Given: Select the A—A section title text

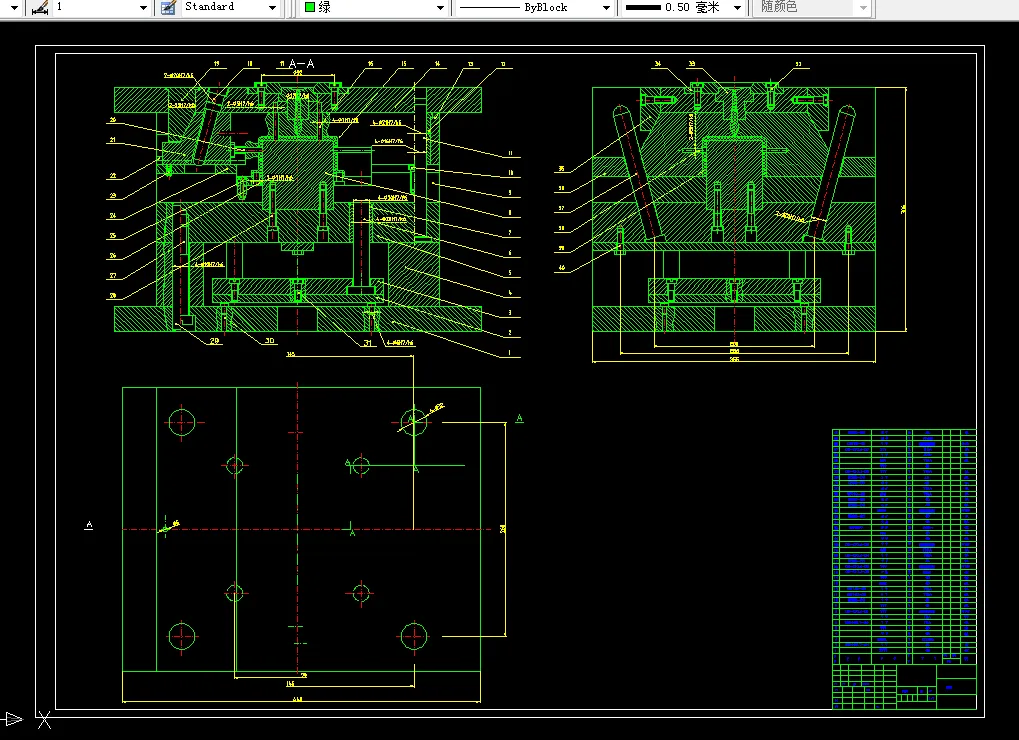Looking at the screenshot, I should [x=302, y=64].
